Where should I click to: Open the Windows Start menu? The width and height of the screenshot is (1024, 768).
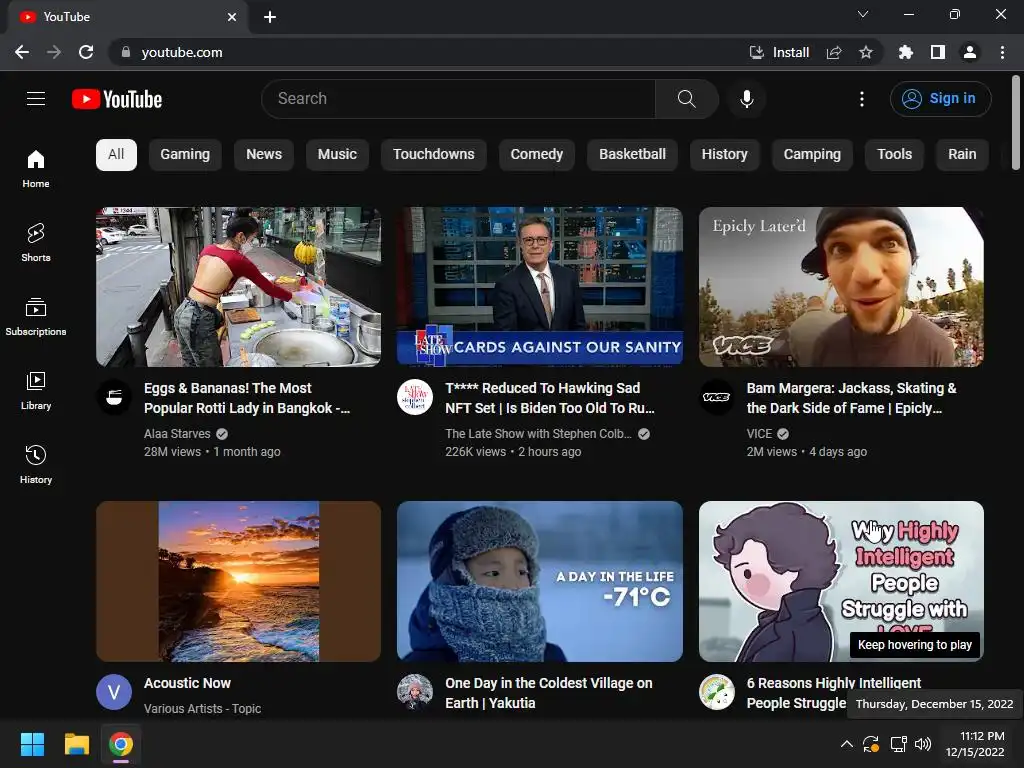tap(32, 744)
